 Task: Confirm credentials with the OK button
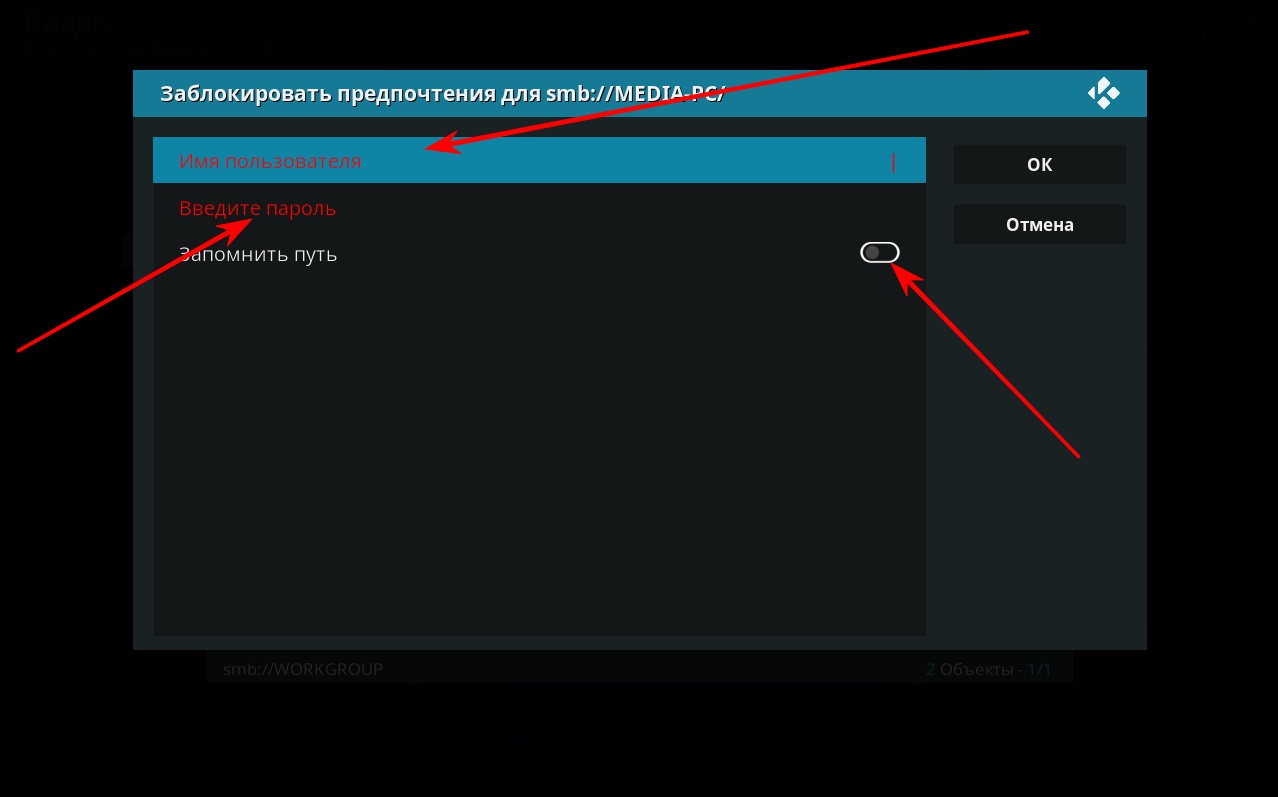click(1040, 164)
